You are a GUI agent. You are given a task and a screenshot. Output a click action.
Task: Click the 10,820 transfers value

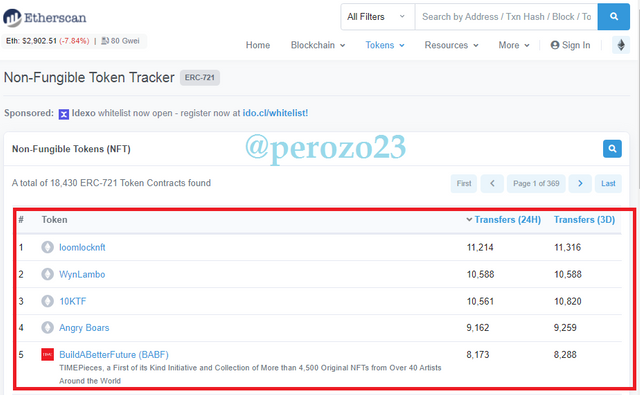click(x=568, y=302)
